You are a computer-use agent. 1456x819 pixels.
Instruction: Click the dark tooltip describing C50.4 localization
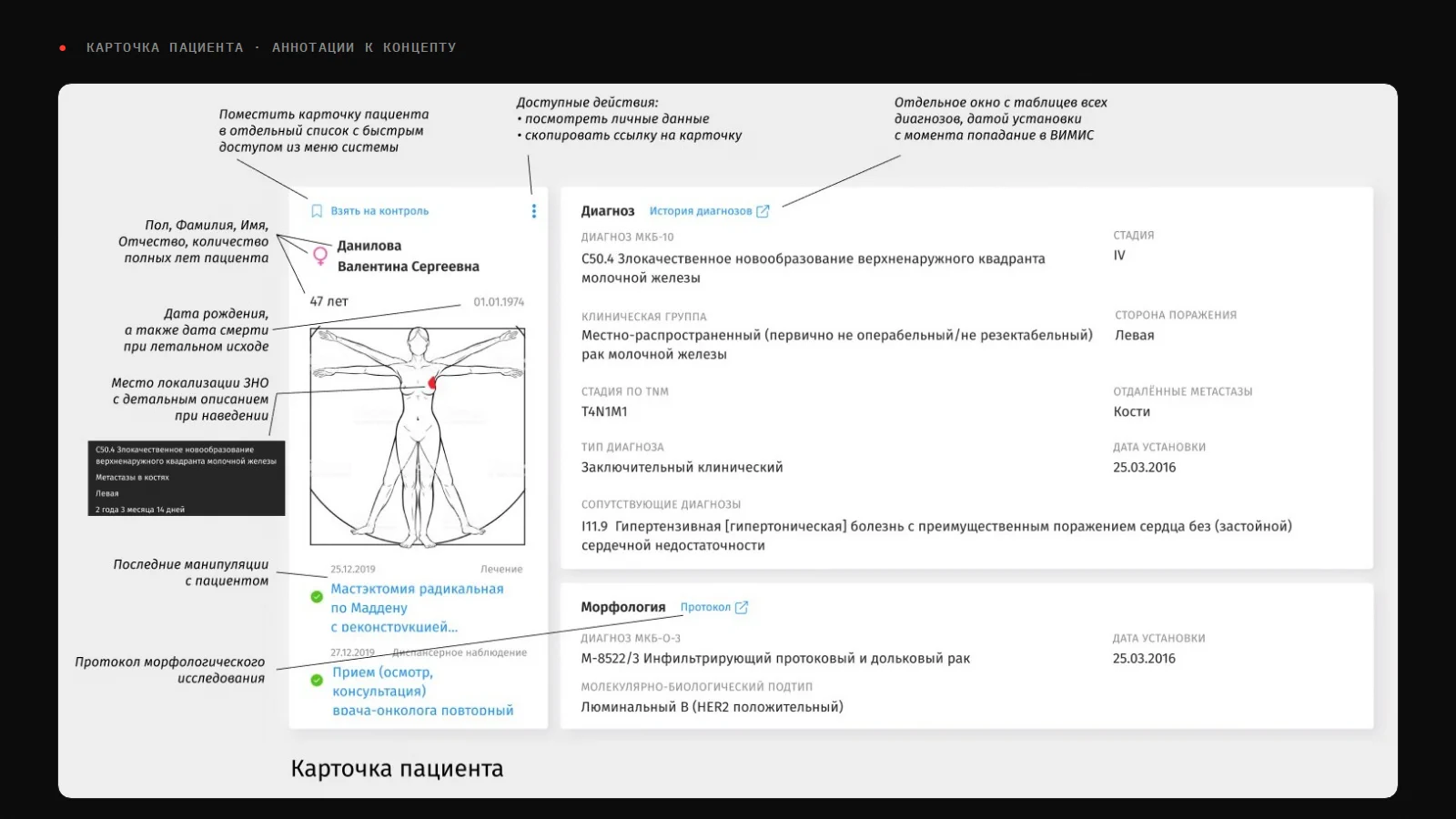tap(187, 479)
